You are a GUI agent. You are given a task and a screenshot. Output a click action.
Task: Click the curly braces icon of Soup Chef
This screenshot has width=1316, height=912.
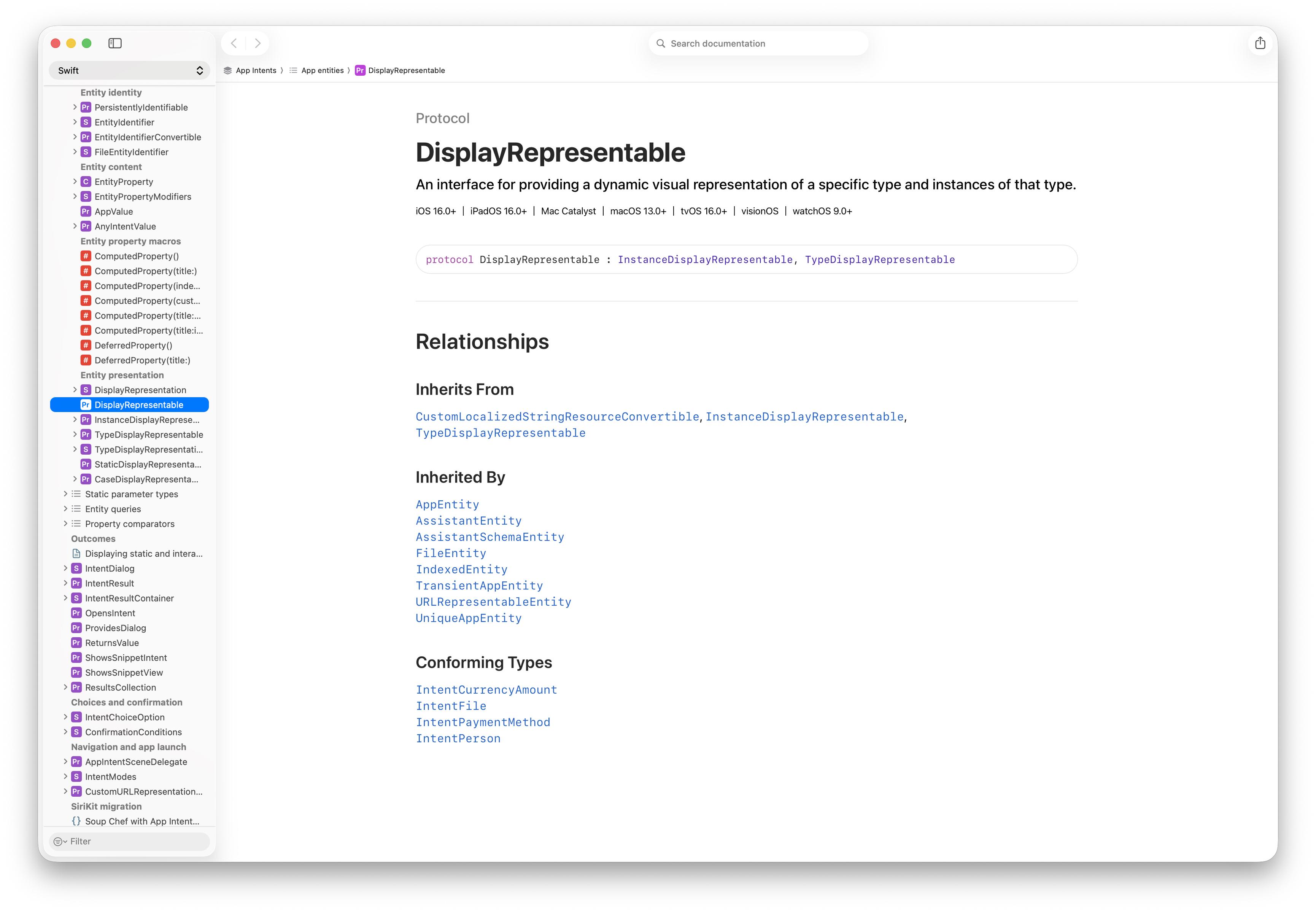pos(76,821)
